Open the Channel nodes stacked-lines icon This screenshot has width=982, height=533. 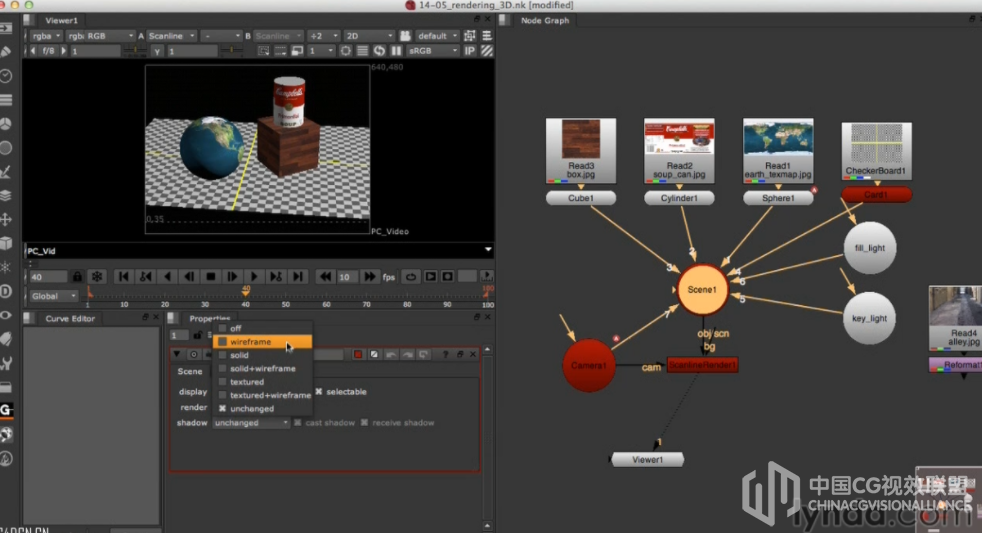coord(6,100)
